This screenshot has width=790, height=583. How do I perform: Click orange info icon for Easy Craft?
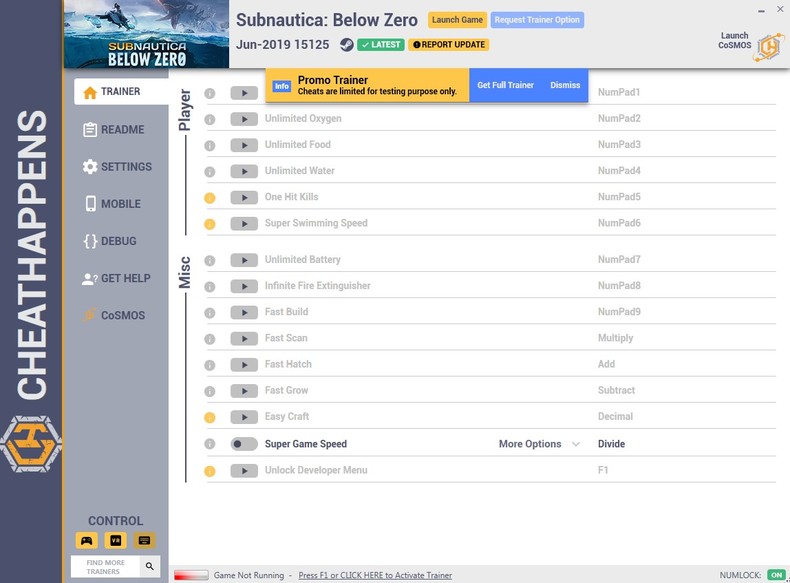pos(210,418)
